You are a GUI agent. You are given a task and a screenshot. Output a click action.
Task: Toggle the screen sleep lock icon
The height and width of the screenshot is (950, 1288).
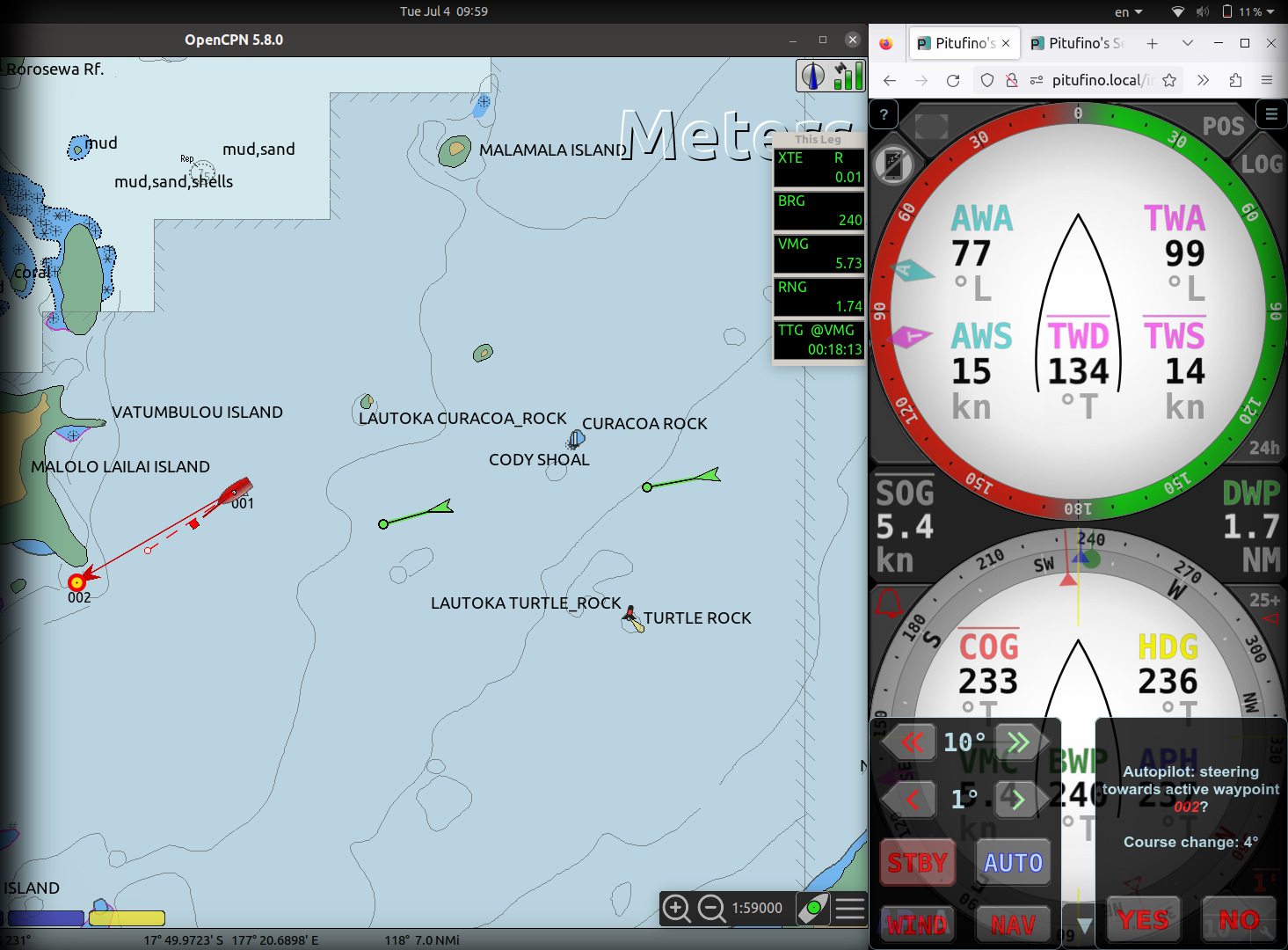coord(893,164)
